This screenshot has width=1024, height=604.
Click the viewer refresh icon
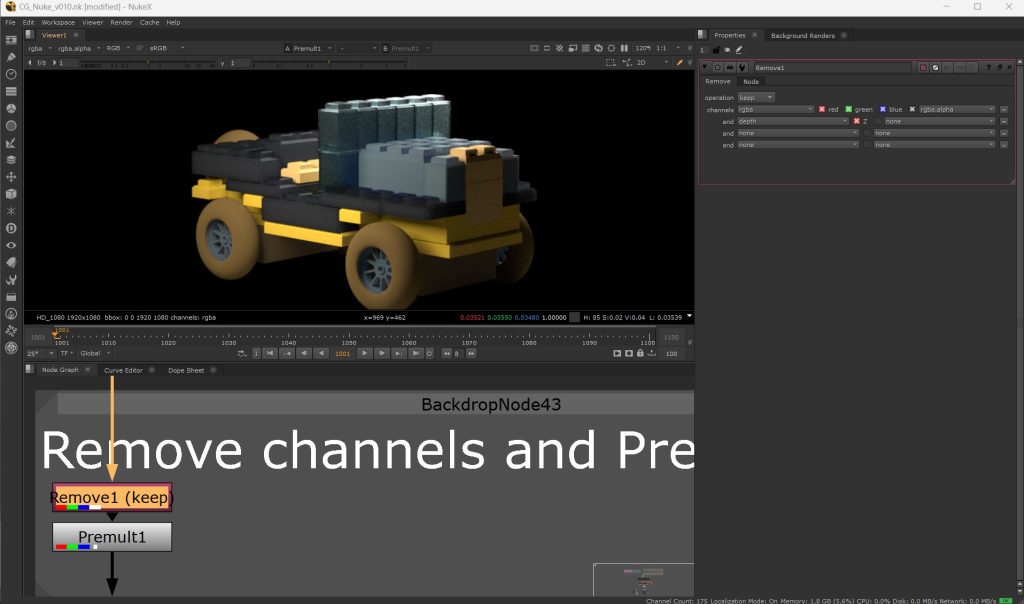pos(598,48)
